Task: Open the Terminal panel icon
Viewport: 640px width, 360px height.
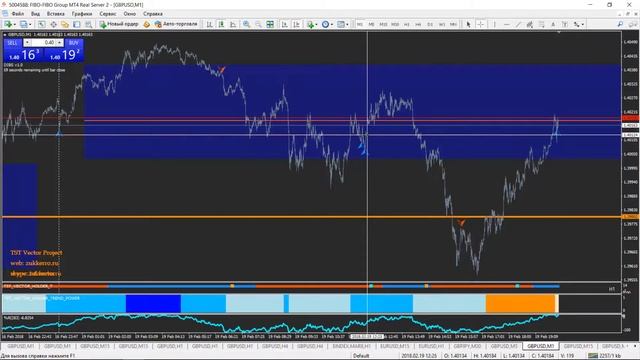Action: 76,24
